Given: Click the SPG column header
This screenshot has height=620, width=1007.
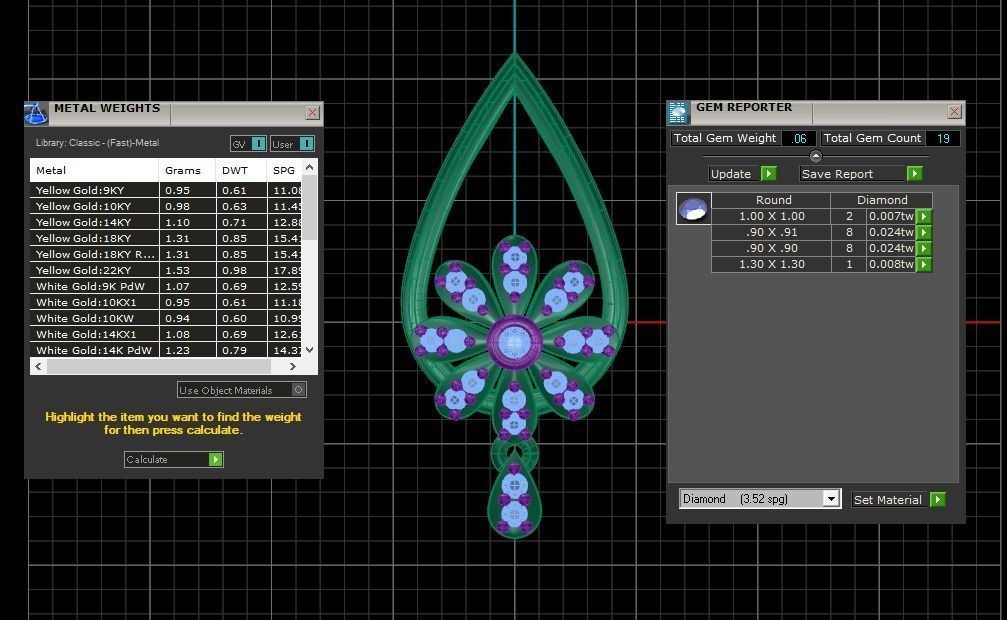Looking at the screenshot, I should tap(284, 170).
